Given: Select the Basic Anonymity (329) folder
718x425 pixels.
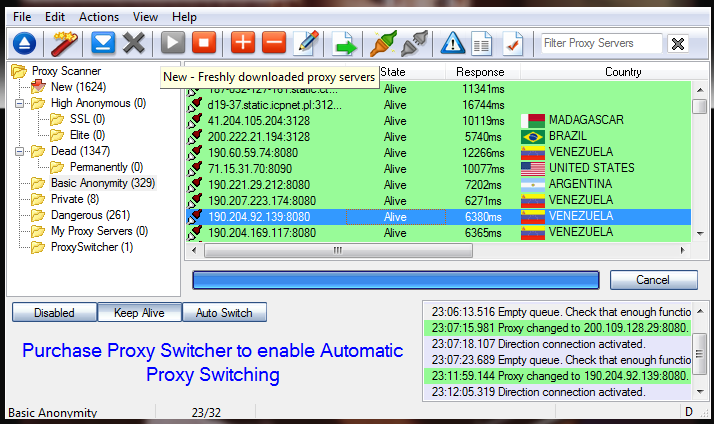Looking at the screenshot, I should (x=103, y=183).
